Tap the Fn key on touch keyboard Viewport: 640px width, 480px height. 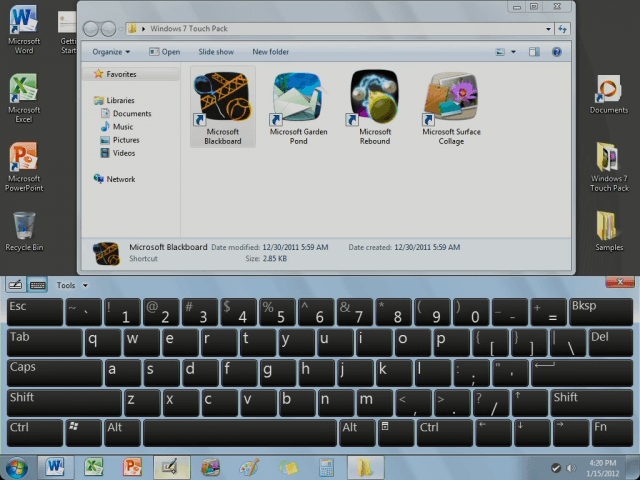coord(611,433)
